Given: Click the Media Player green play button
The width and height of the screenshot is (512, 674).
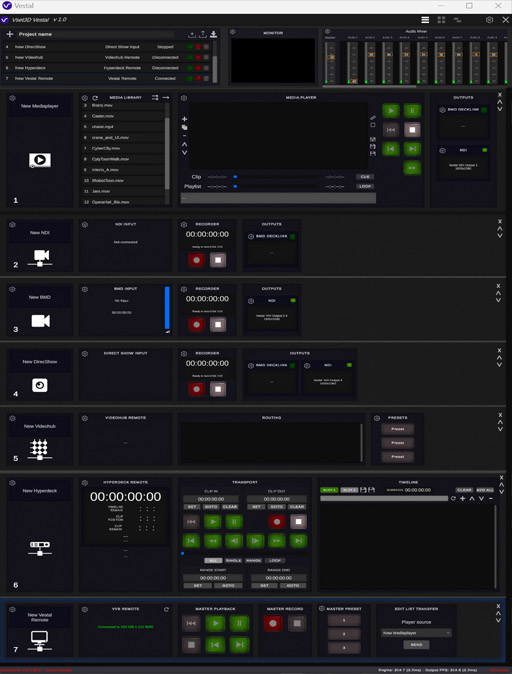Looking at the screenshot, I should (391, 111).
